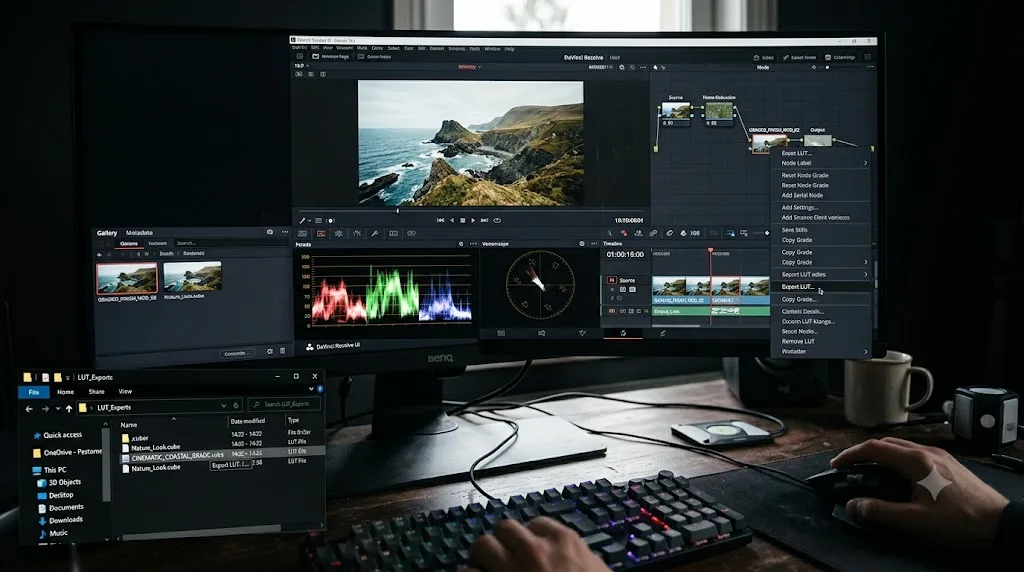Select the first clip thumbnail in timeline

point(669,286)
